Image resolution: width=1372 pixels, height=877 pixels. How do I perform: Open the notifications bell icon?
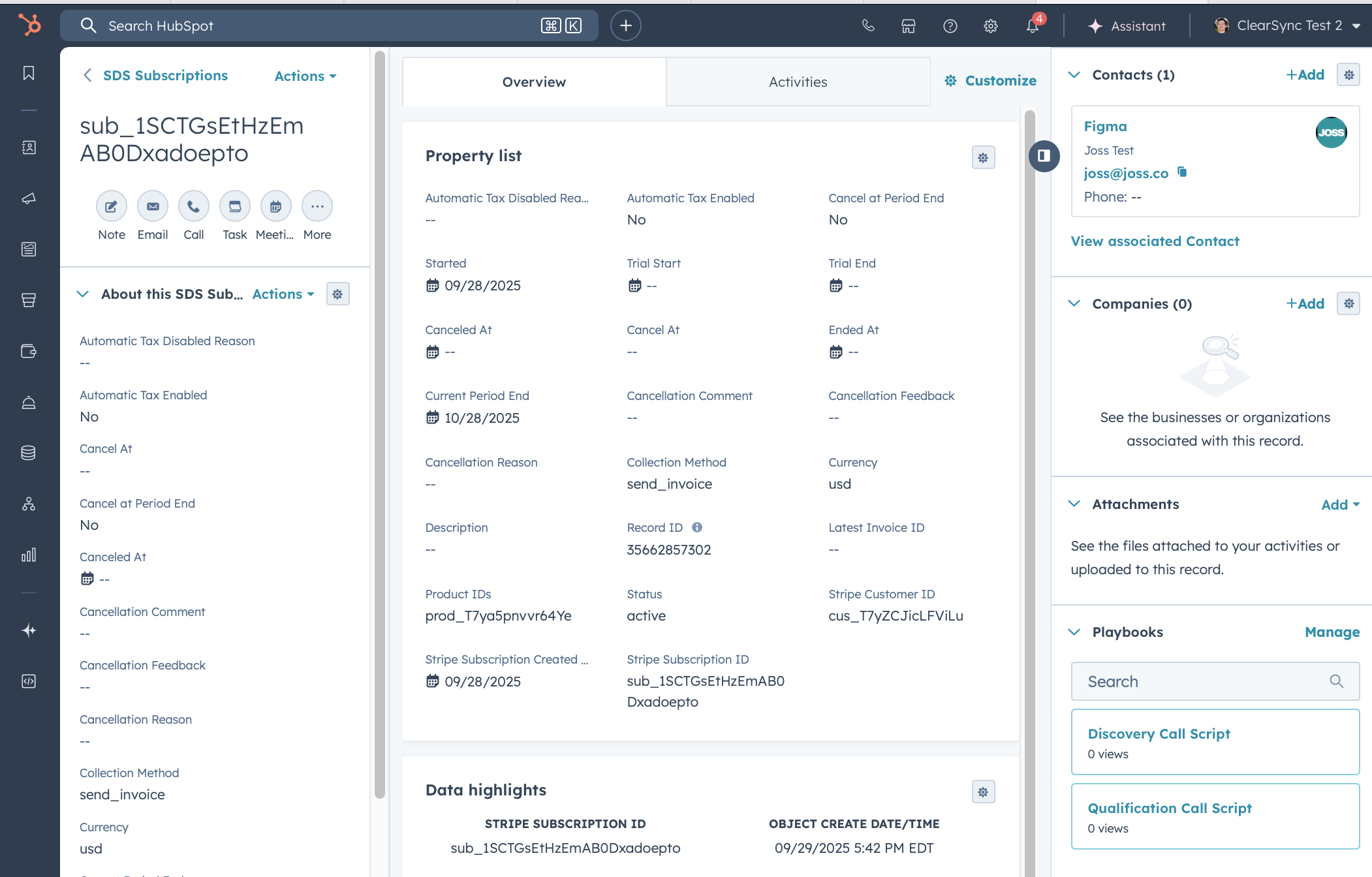click(x=1032, y=26)
